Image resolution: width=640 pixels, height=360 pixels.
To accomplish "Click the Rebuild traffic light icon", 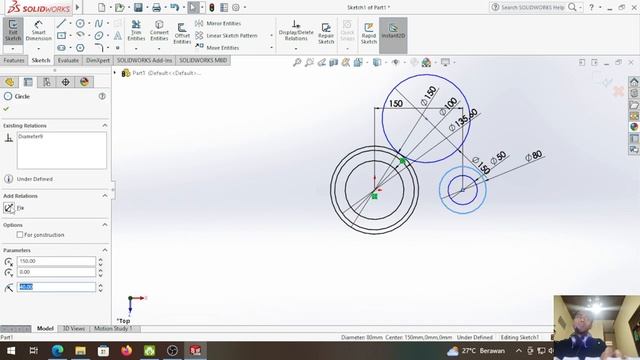I will (211, 7).
